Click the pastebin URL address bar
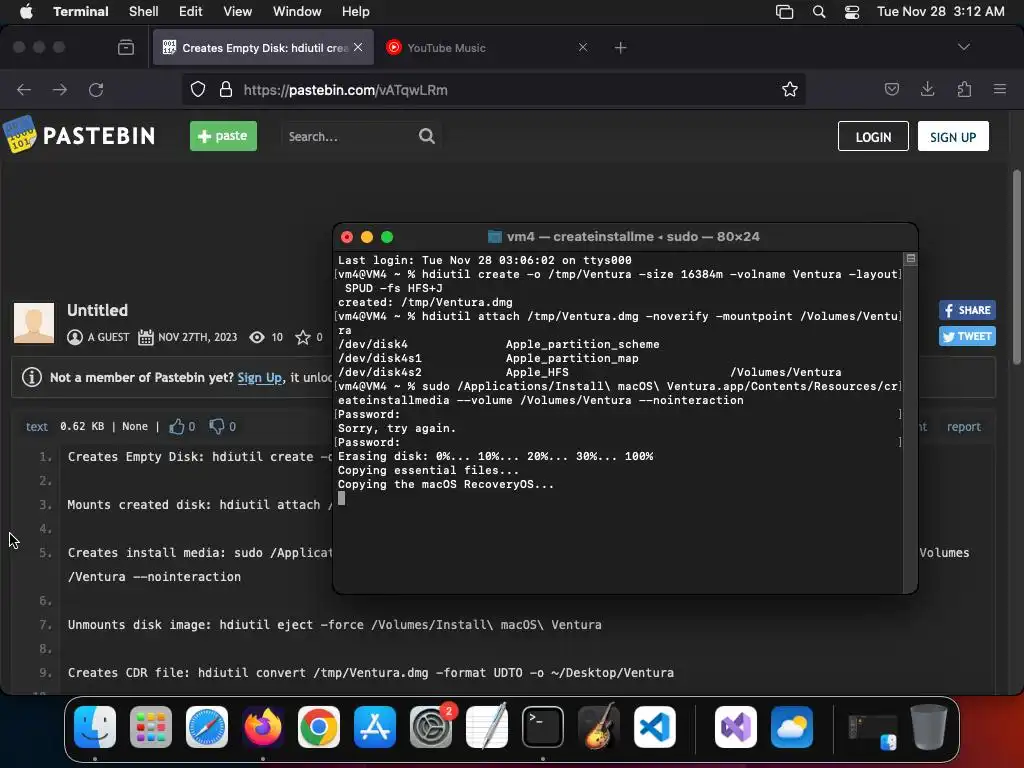Screen dimensions: 1024x768 [x=493, y=89]
